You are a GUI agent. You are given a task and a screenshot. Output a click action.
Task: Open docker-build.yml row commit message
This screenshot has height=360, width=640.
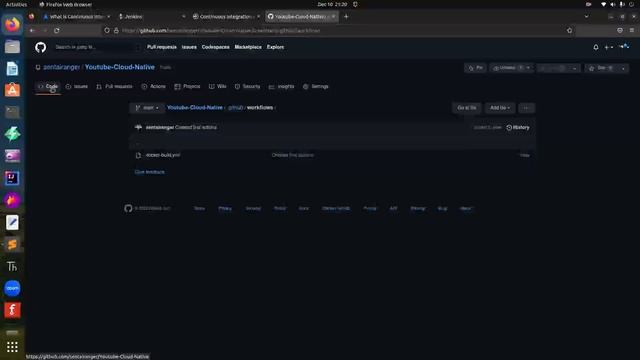pyautogui.click(x=293, y=155)
